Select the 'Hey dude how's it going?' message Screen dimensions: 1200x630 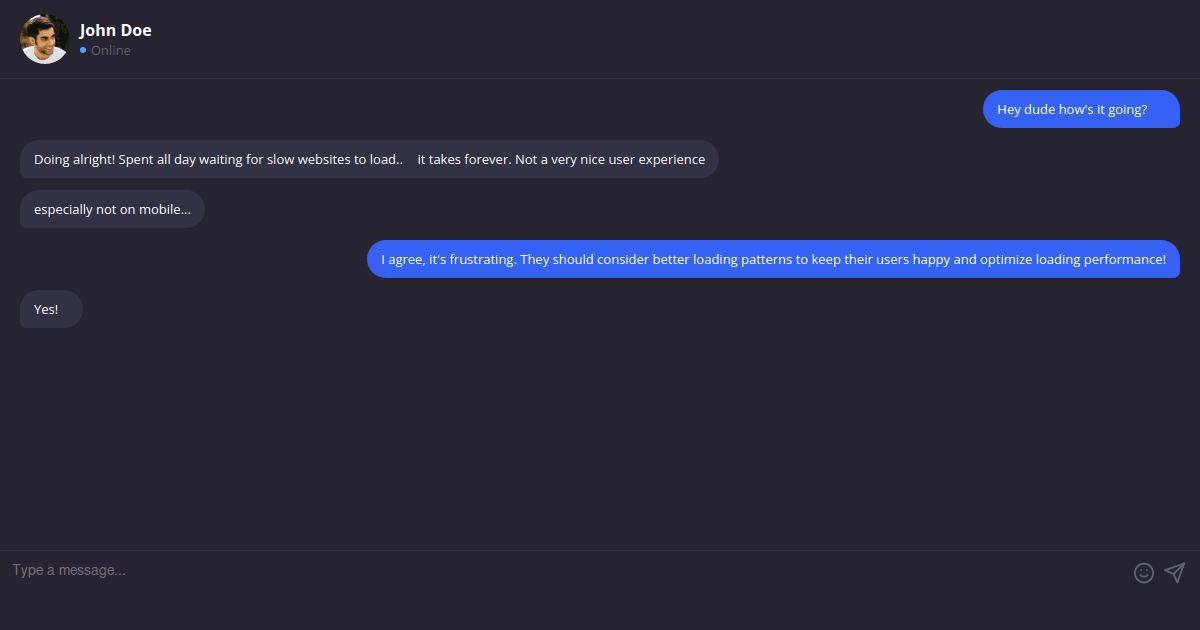click(x=1081, y=109)
